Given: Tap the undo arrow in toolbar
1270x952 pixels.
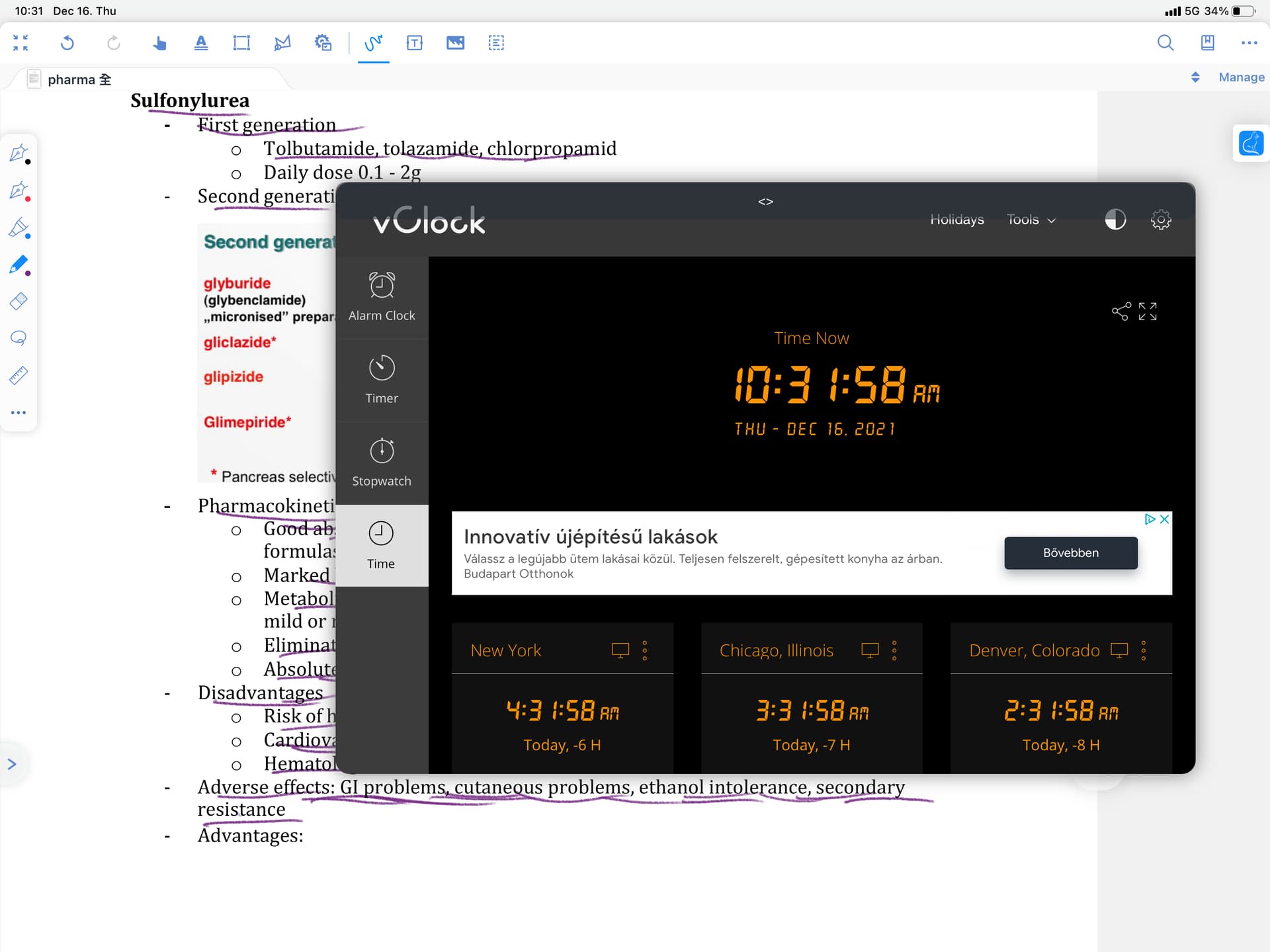Looking at the screenshot, I should [67, 43].
